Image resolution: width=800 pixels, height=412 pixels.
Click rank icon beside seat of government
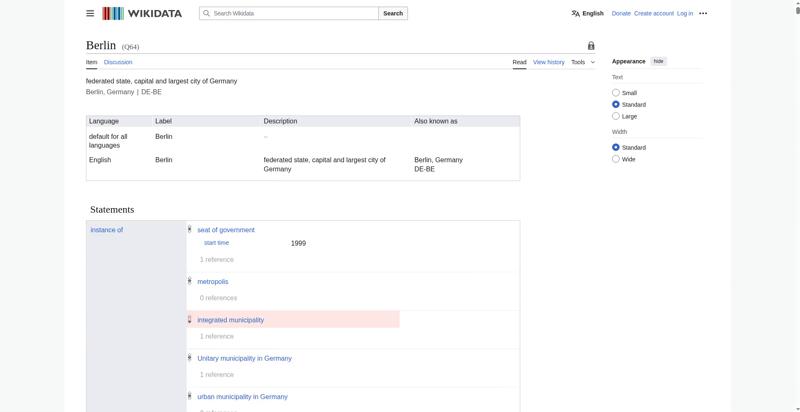click(x=190, y=230)
